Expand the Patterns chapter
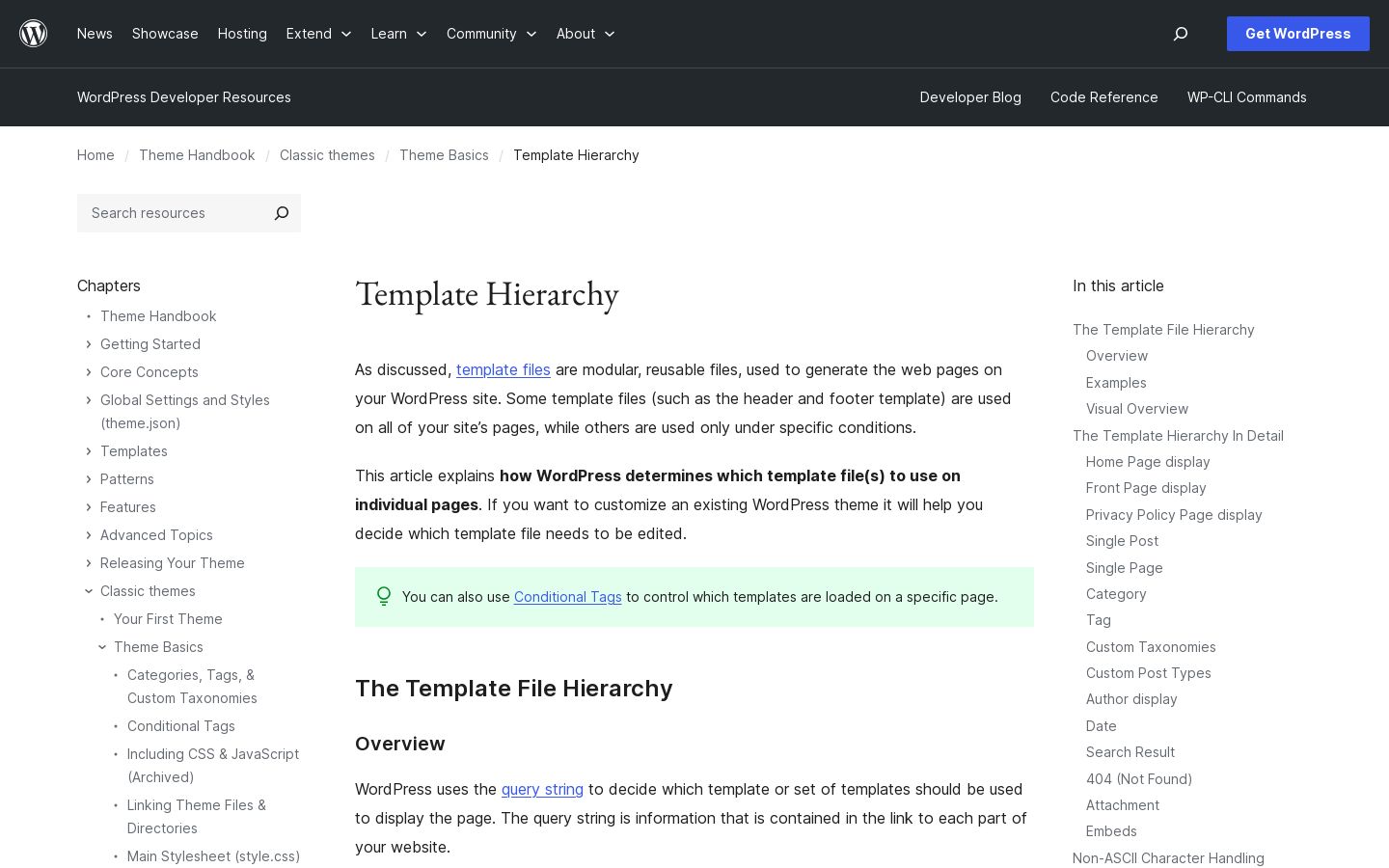Screen dimensions: 1389x868 click(x=89, y=479)
